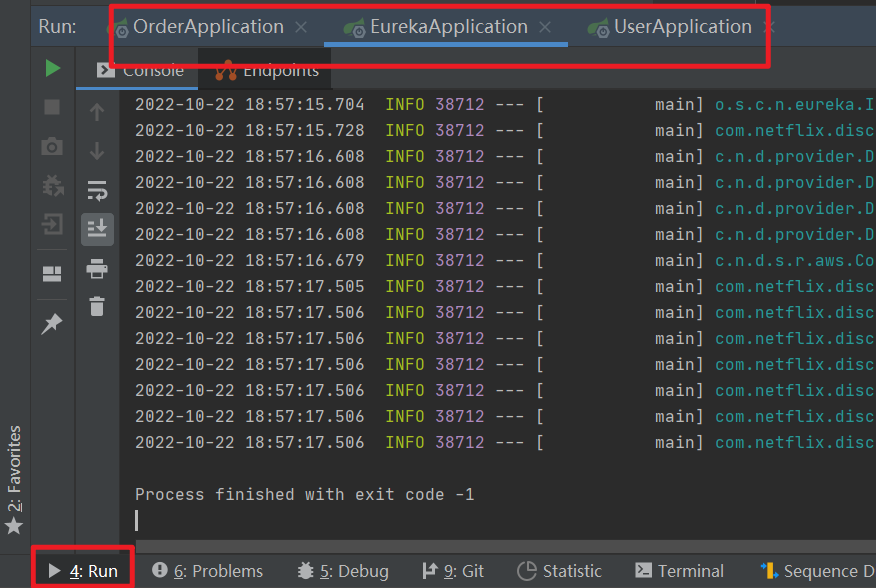
Task: Open the 4: Run tool window
Action: tap(83, 571)
